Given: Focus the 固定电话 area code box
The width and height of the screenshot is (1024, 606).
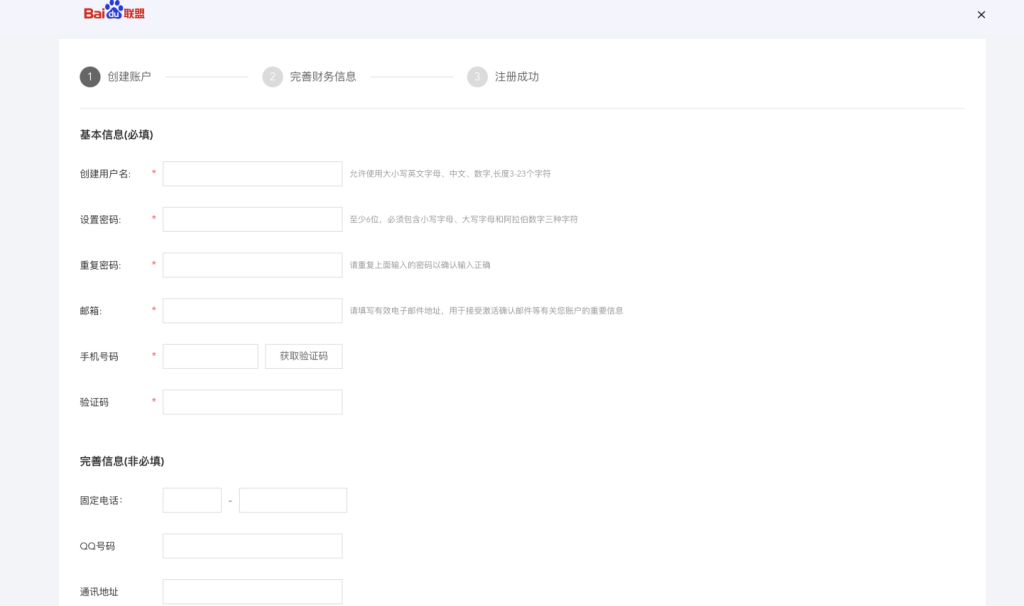Looking at the screenshot, I should 192,500.
